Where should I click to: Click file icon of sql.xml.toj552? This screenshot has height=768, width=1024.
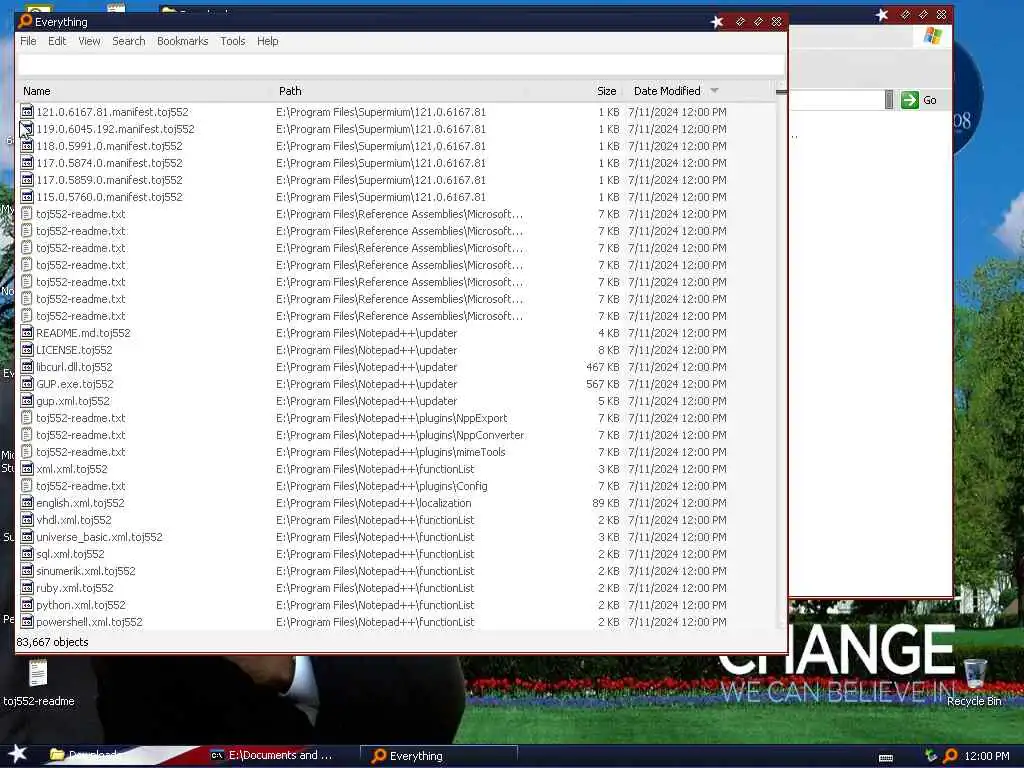pos(27,553)
